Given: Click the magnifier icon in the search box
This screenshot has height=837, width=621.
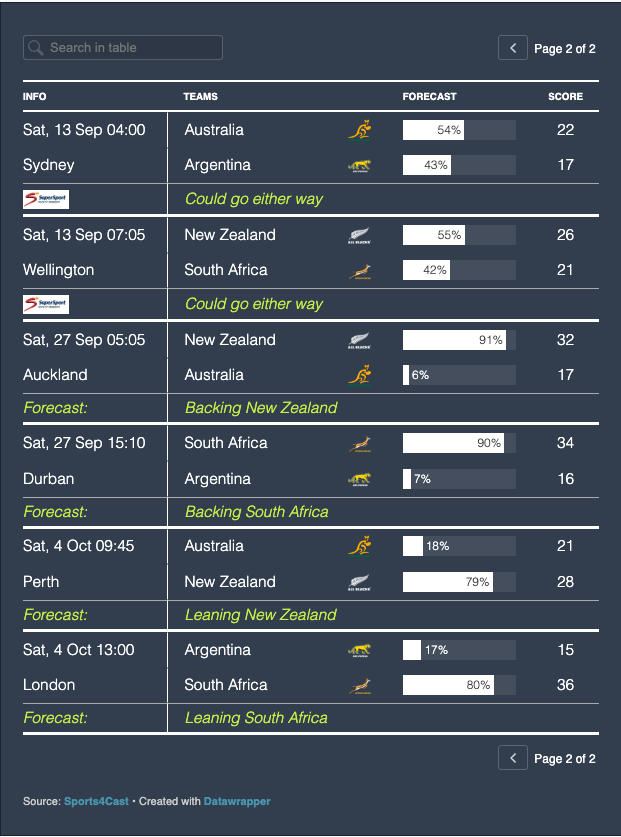Looking at the screenshot, I should (x=36, y=48).
